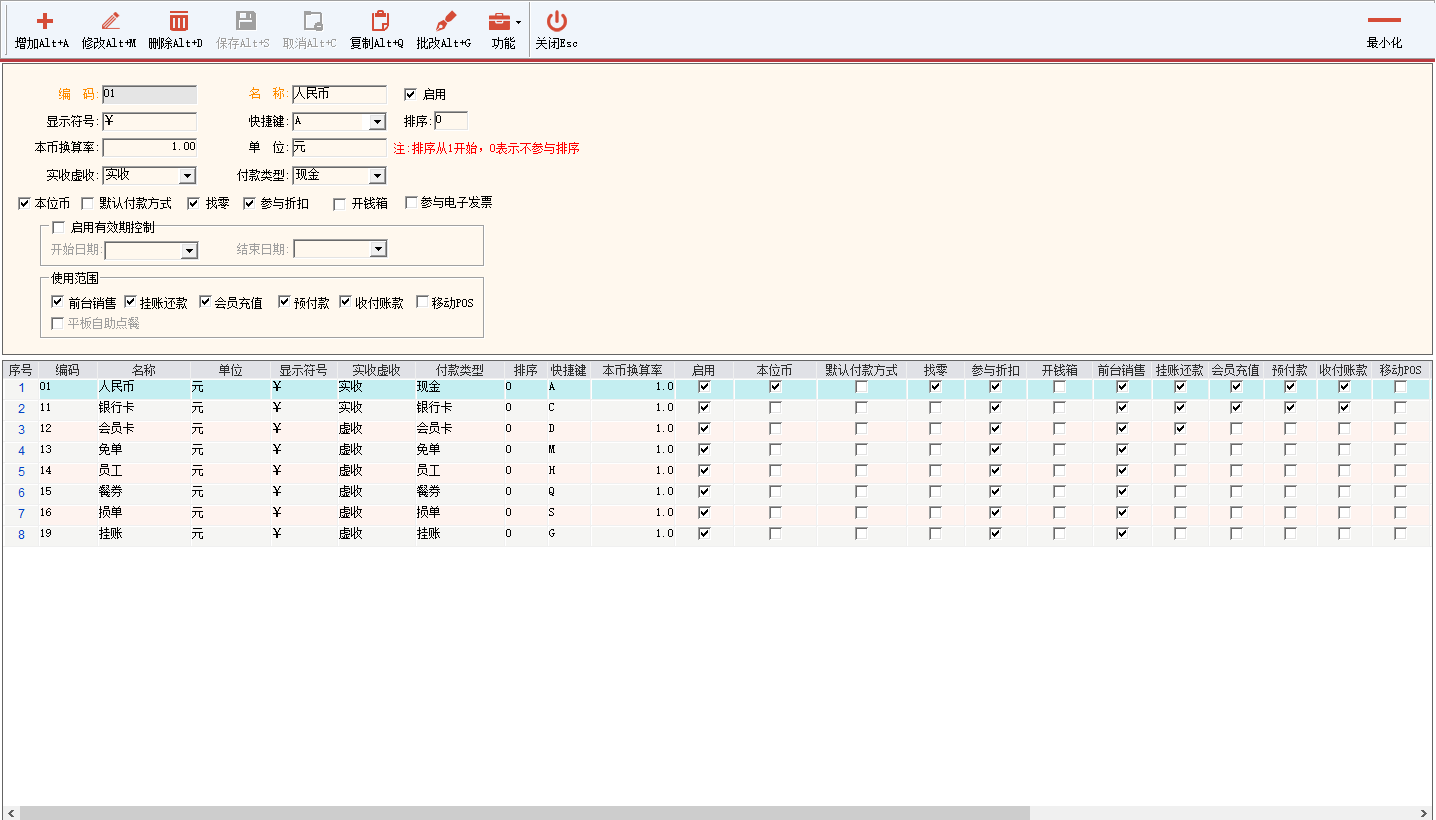Click the Minimize (最小化) icon

click(1384, 20)
